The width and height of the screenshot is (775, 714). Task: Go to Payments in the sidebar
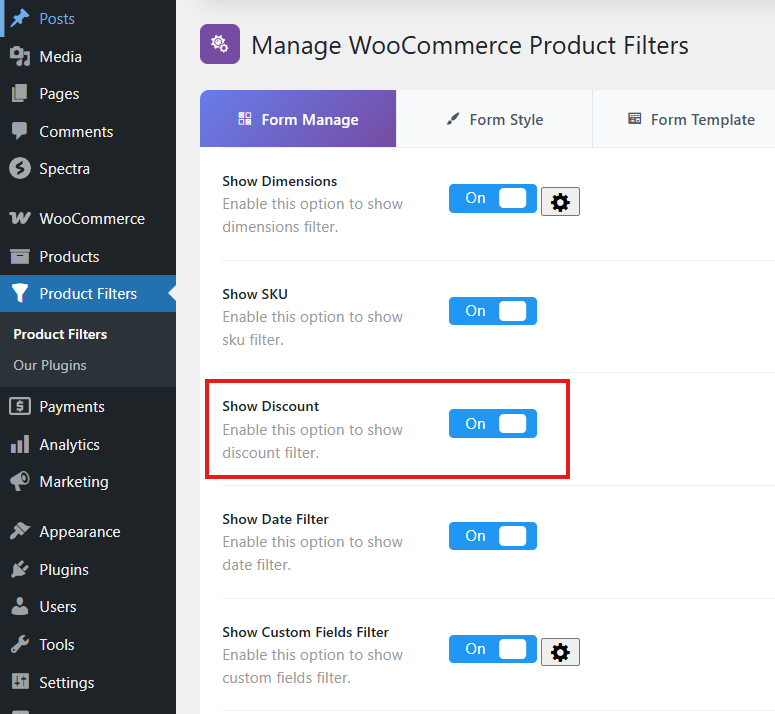tap(88, 407)
